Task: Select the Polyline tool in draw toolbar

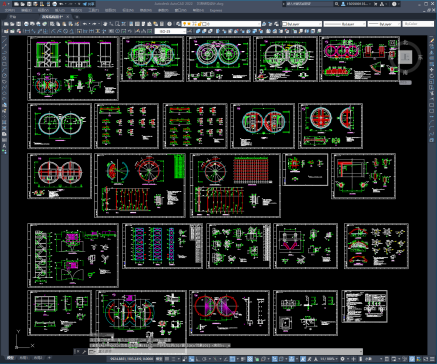Action: [x=4, y=53]
